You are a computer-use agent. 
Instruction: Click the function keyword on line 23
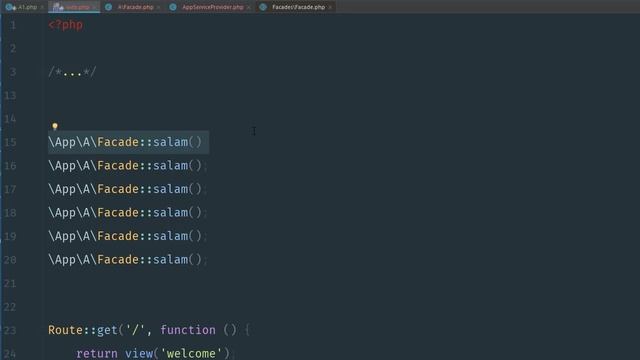(x=188, y=330)
